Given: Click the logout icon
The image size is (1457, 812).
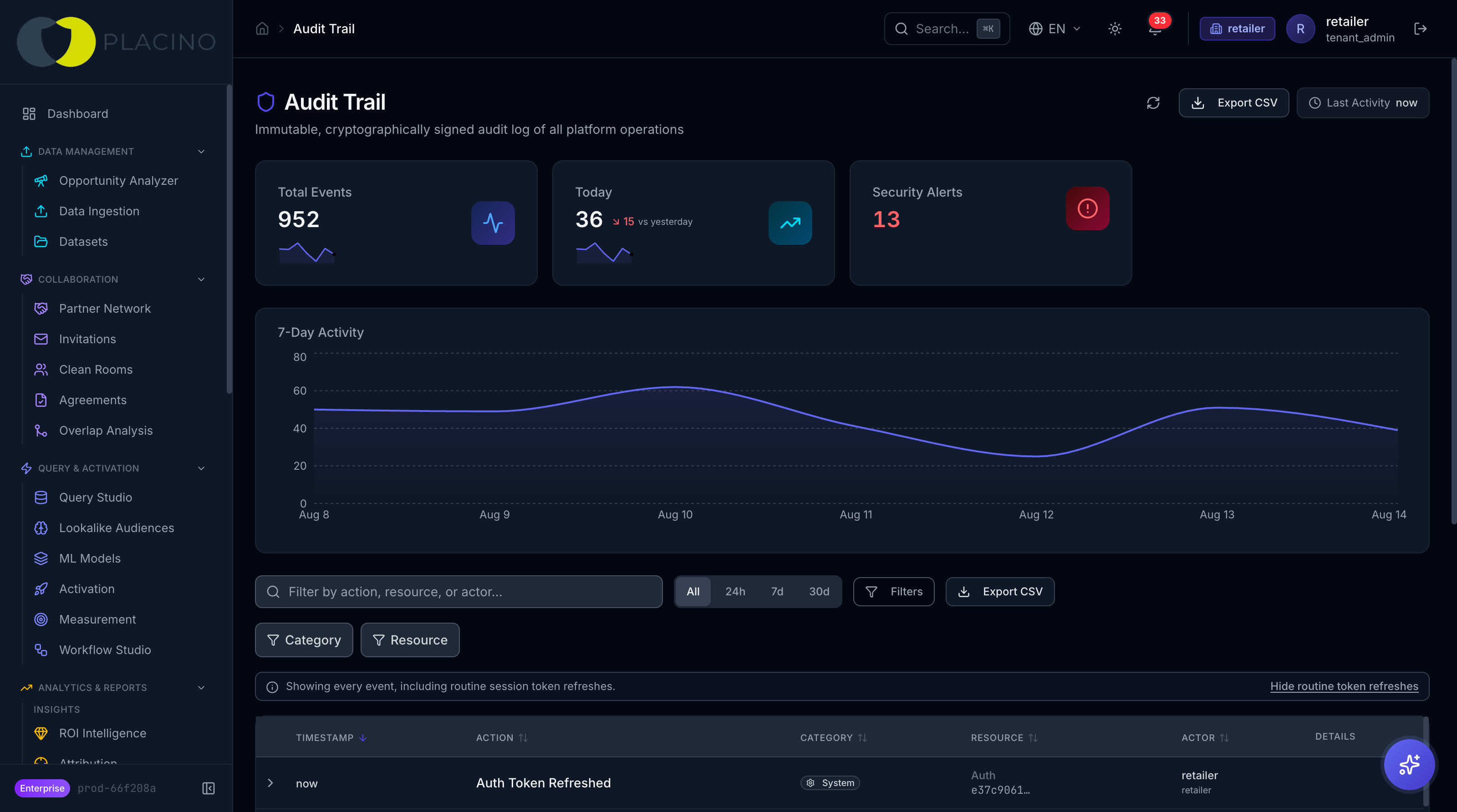Looking at the screenshot, I should [1420, 28].
